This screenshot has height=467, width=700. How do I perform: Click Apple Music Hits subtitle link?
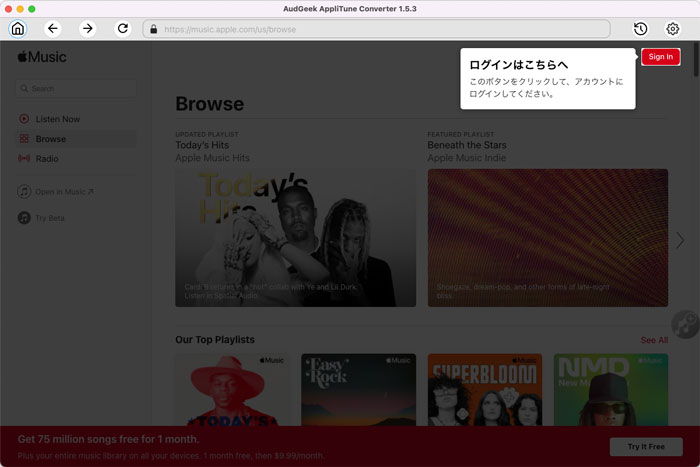(212, 158)
